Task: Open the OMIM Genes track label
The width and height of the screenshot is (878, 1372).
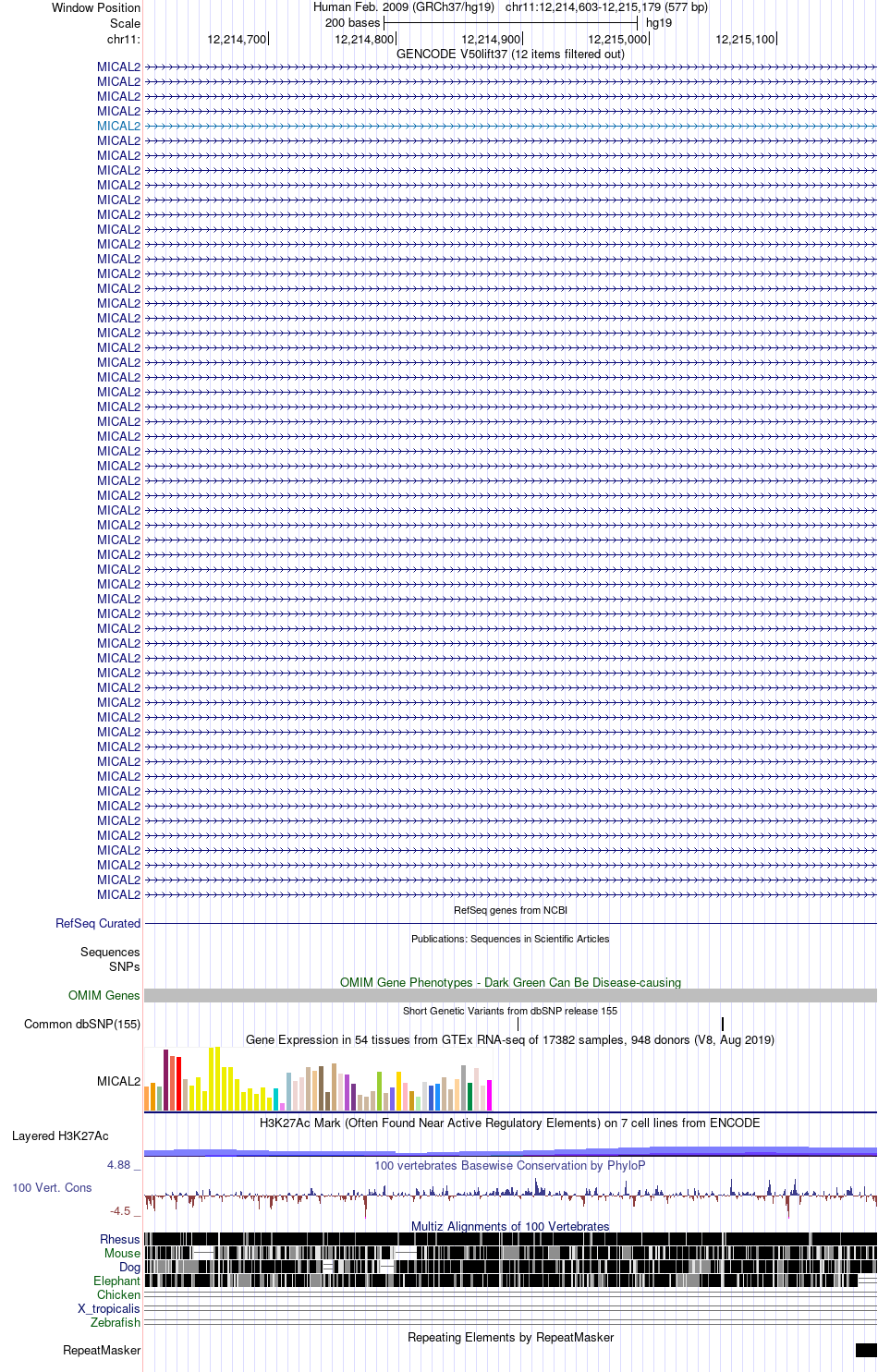Action: pyautogui.click(x=104, y=995)
